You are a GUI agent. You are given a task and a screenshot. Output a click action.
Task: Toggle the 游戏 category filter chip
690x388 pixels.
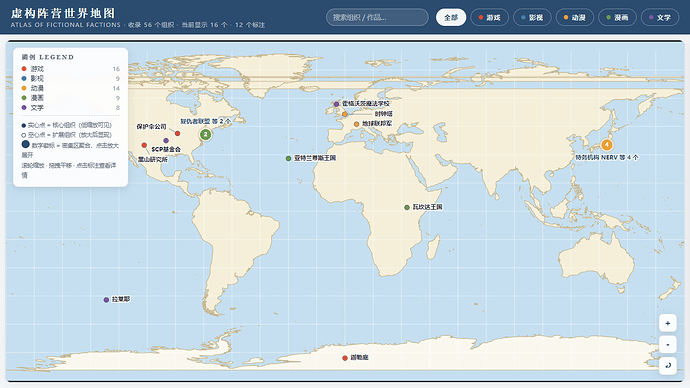pyautogui.click(x=489, y=18)
